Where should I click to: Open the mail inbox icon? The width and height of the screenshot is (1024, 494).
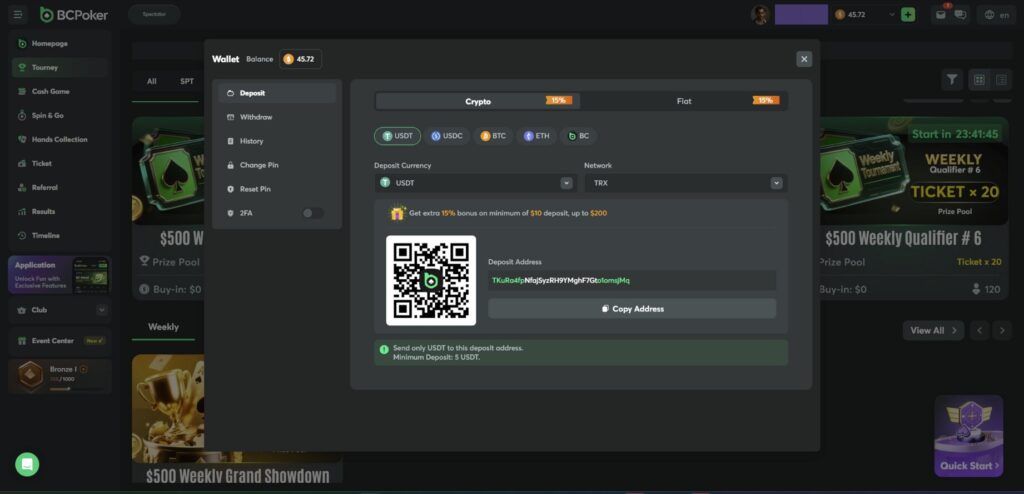940,14
